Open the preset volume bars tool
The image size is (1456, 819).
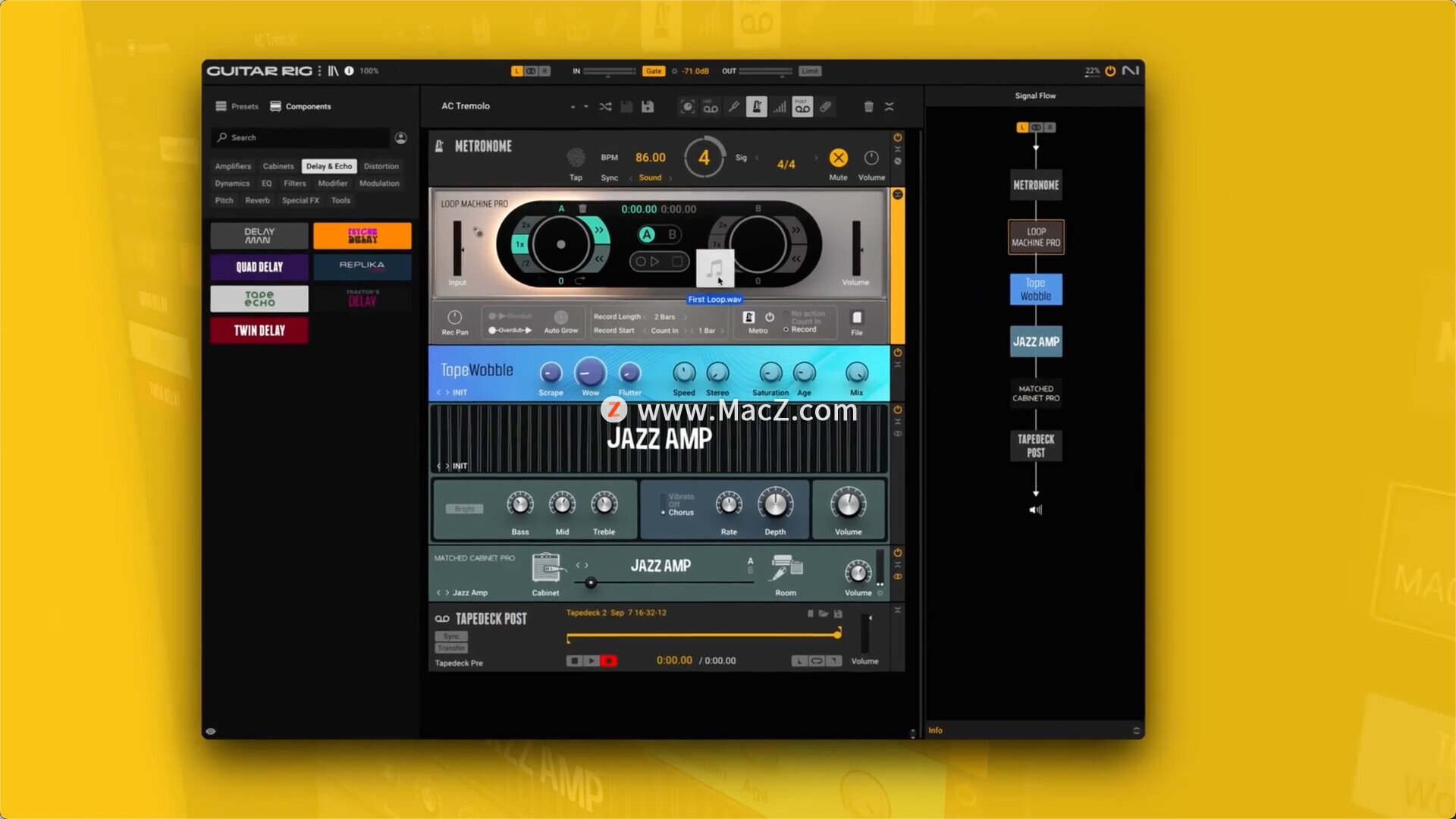(780, 107)
